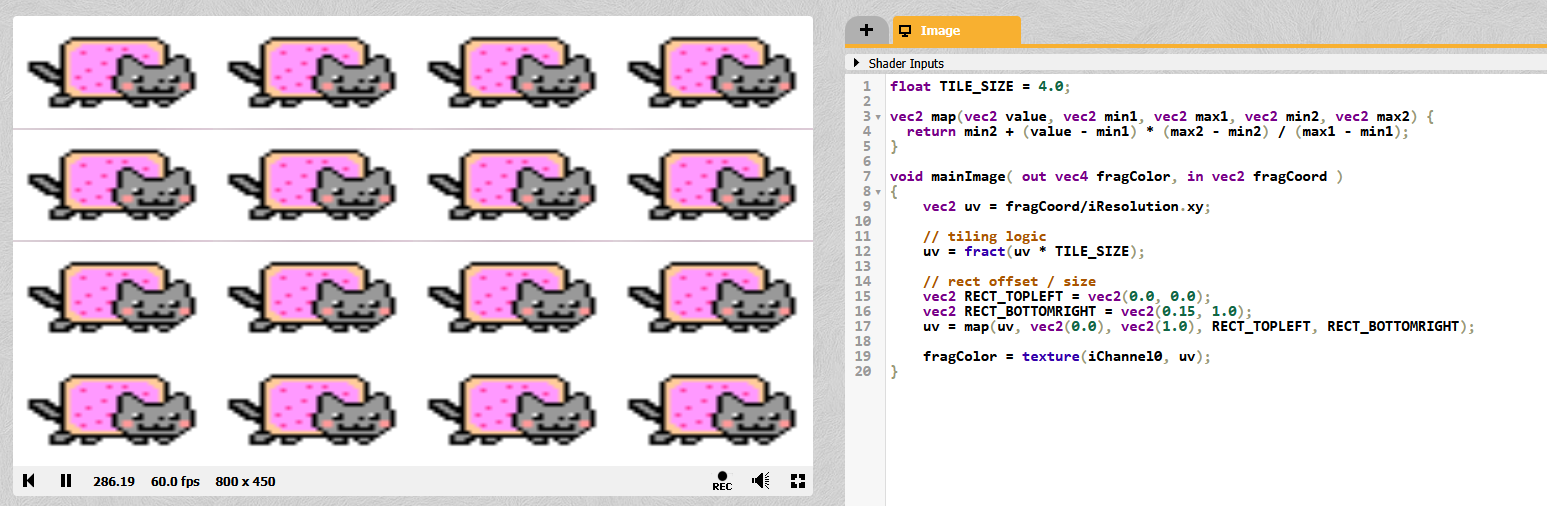Pause the shader playback
This screenshot has width=1547, height=506.
click(66, 481)
